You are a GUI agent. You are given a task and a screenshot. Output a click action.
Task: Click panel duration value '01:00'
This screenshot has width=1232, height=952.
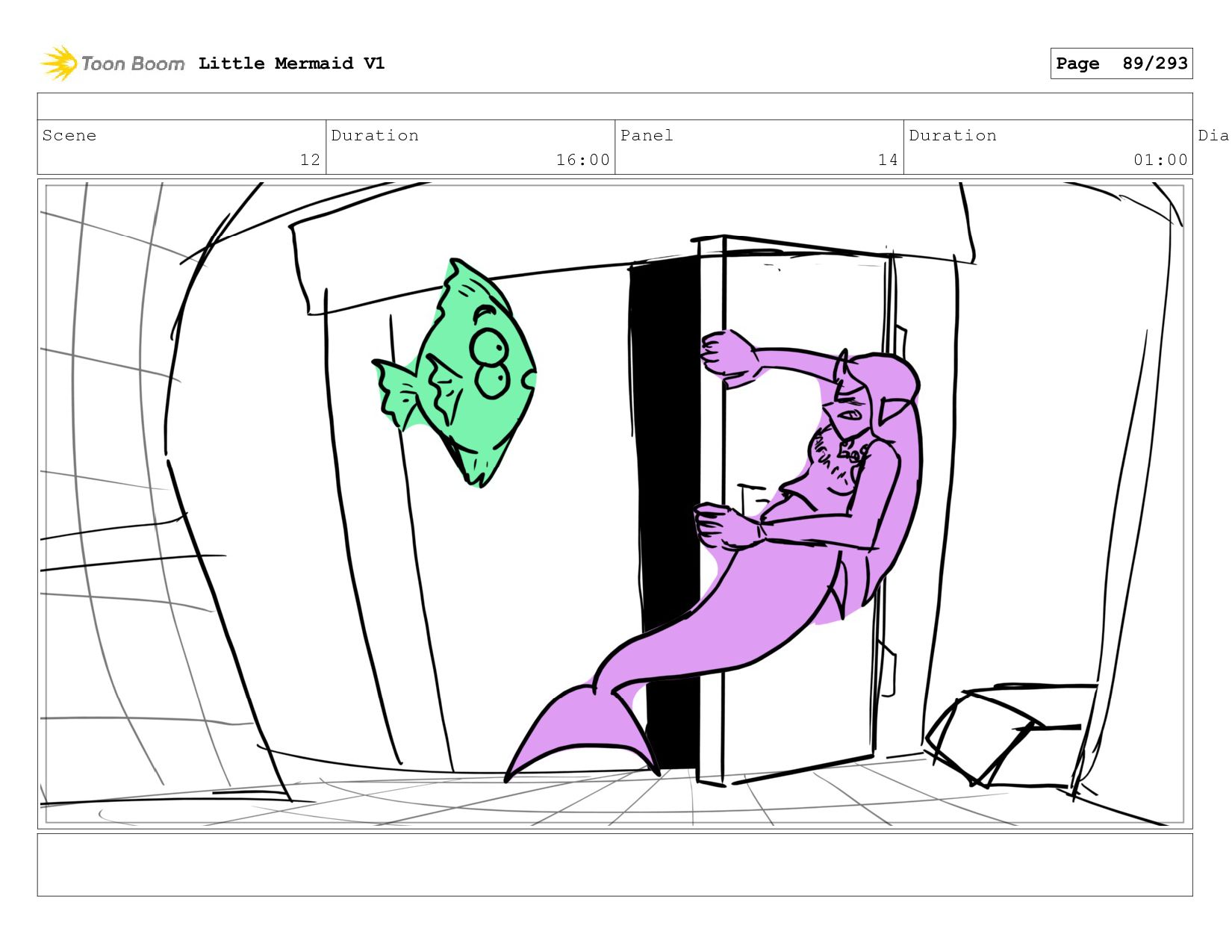click(x=1160, y=160)
